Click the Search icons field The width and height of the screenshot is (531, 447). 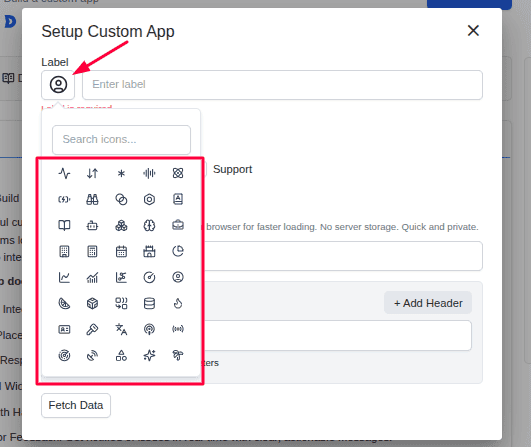pyautogui.click(x=121, y=140)
